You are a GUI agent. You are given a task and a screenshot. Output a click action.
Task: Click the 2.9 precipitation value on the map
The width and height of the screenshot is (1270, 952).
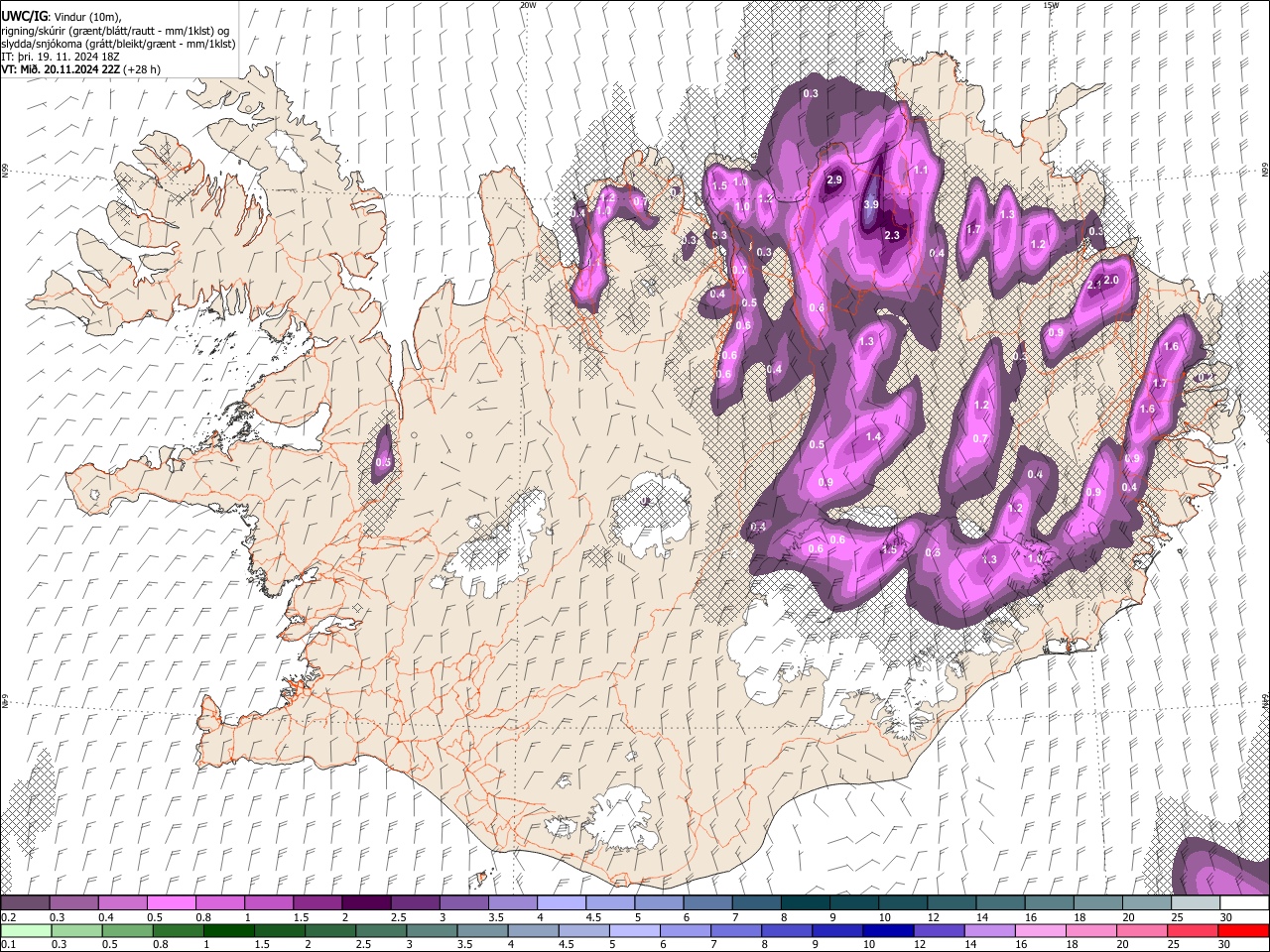pos(834,179)
